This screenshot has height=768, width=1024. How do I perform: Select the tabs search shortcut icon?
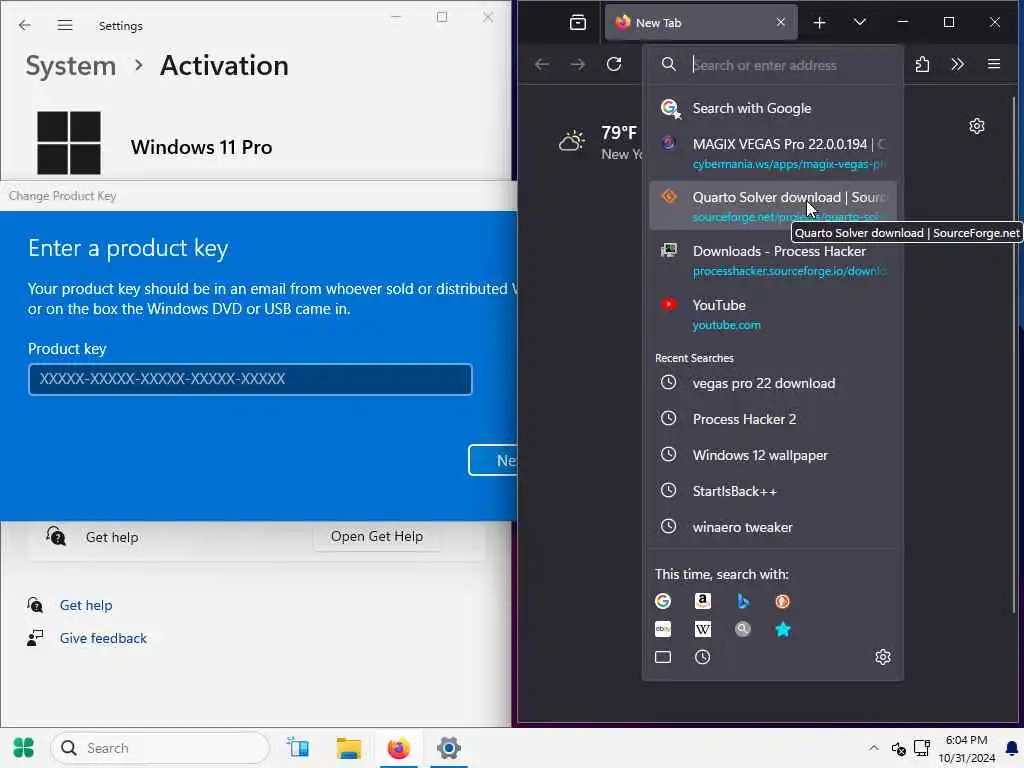(663, 657)
